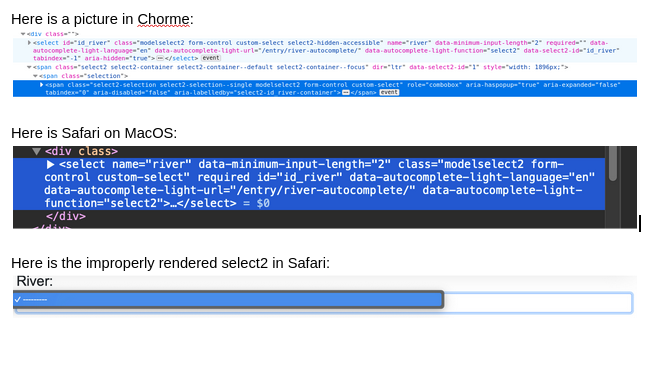Click the River: label
The image size is (659, 371).
click(34, 281)
